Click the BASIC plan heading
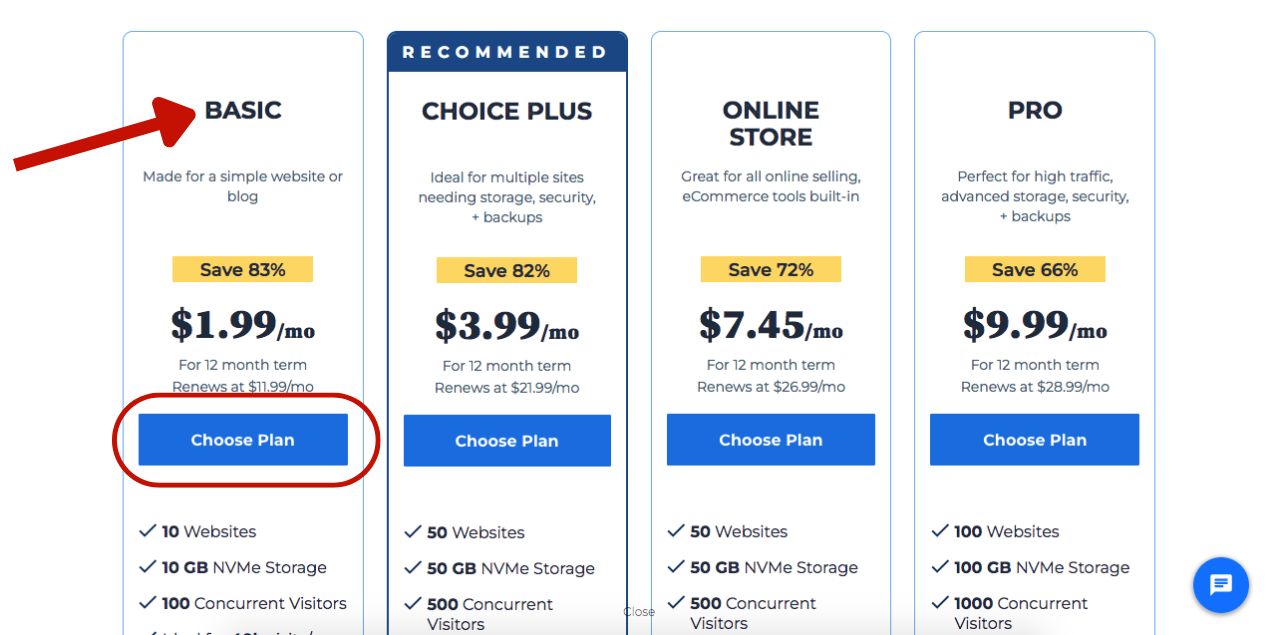The height and width of the screenshot is (635, 1275). coord(243,110)
